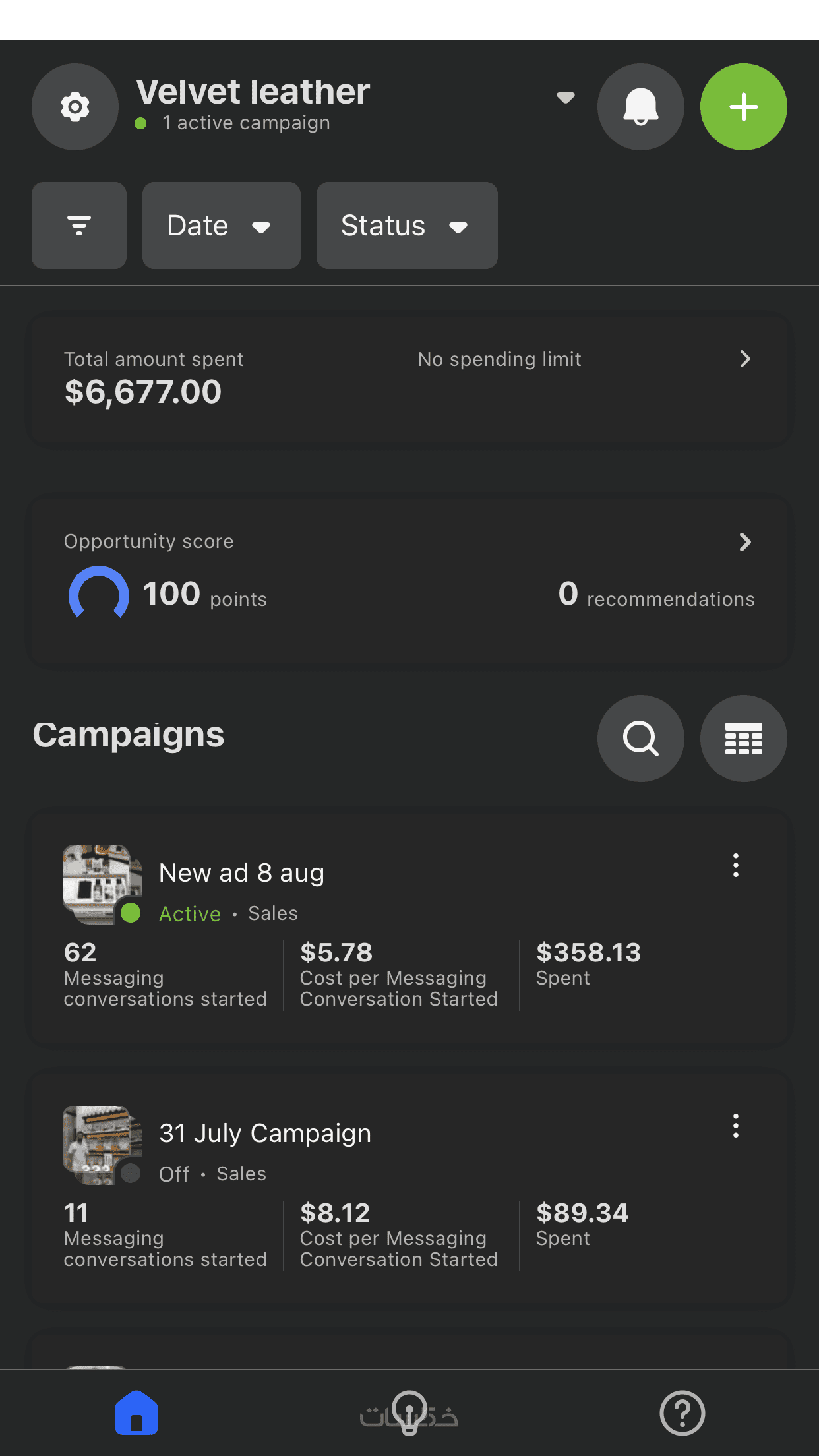Viewport: 819px width, 1456px height.
Task: Open more options for 31 July Campaign
Action: [x=736, y=1126]
